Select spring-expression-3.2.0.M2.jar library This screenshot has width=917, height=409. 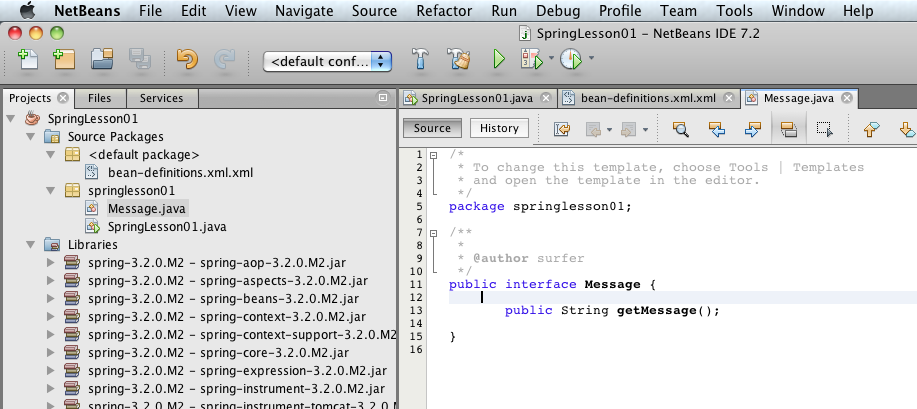(237, 371)
